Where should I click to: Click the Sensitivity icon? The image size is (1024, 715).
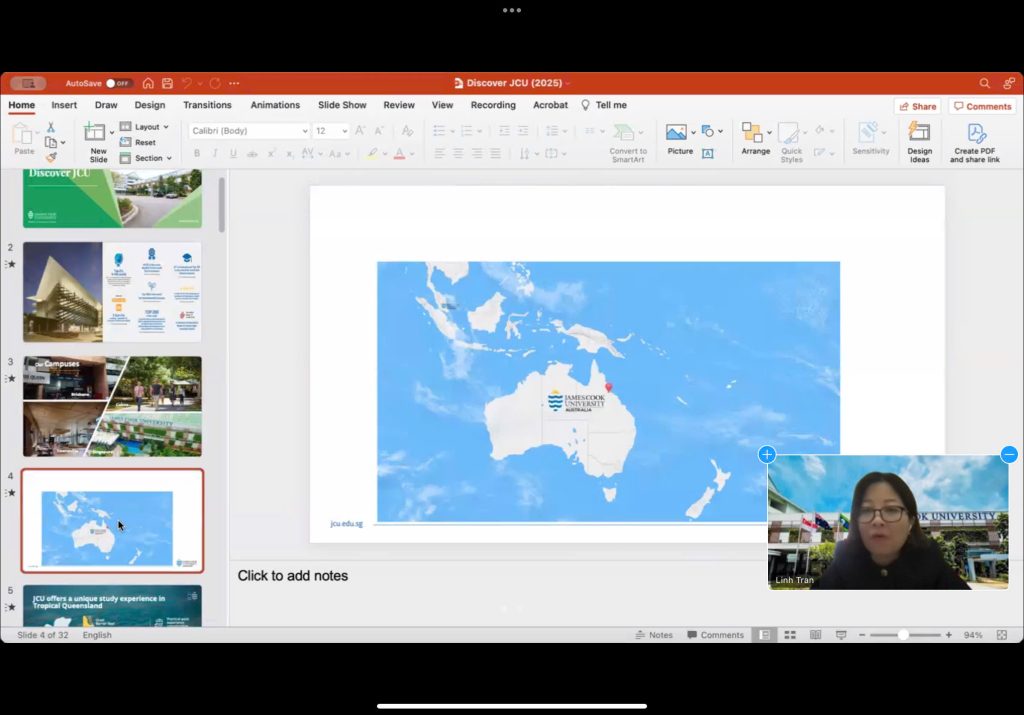tap(868, 132)
